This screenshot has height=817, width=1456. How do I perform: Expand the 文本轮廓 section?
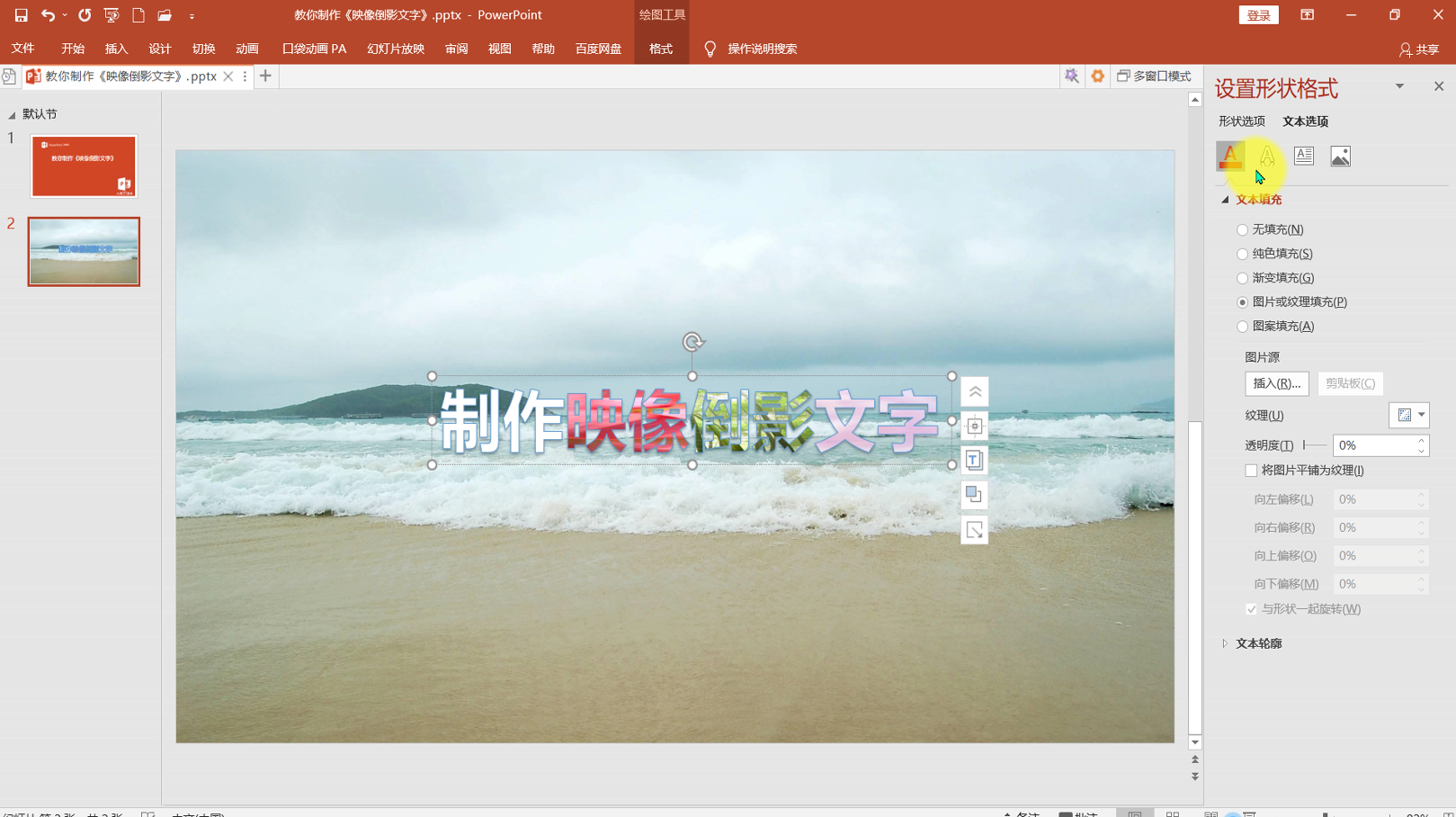click(x=1225, y=643)
